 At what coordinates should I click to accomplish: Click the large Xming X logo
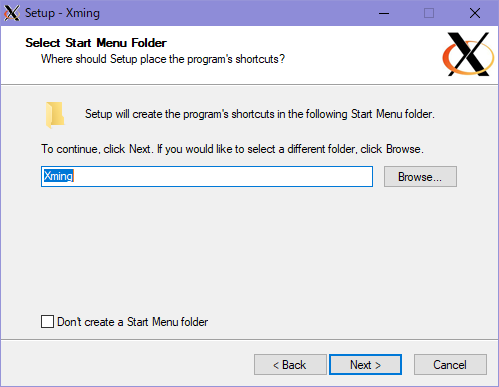tap(468, 54)
